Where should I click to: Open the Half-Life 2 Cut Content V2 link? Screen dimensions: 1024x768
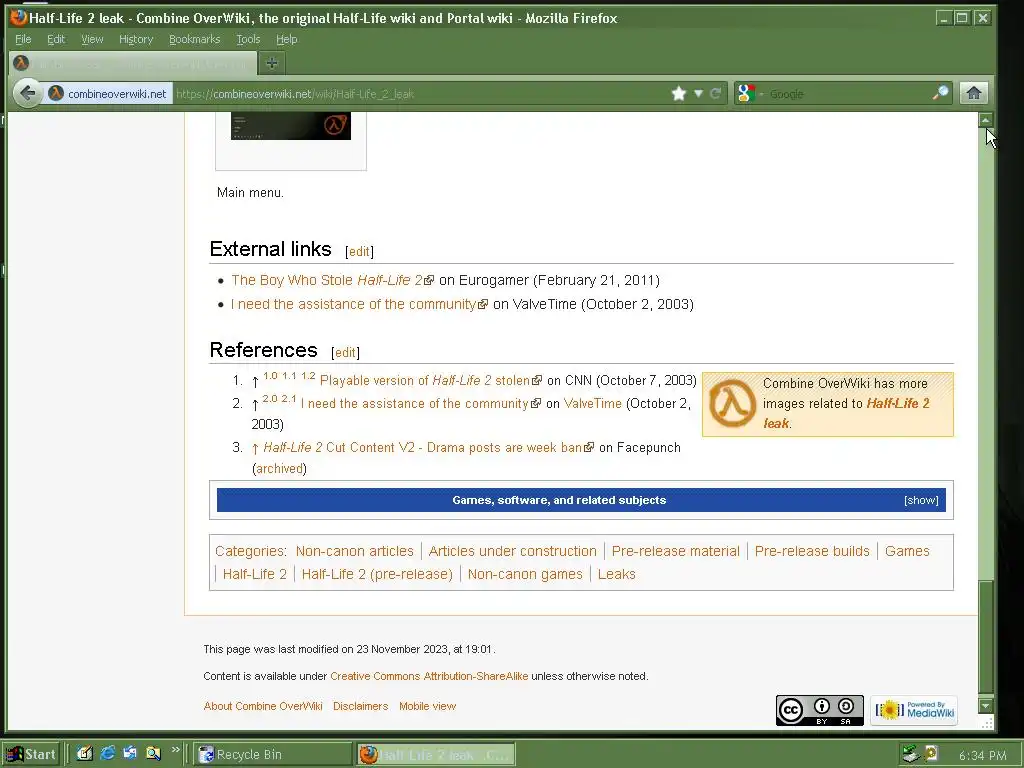(428, 447)
